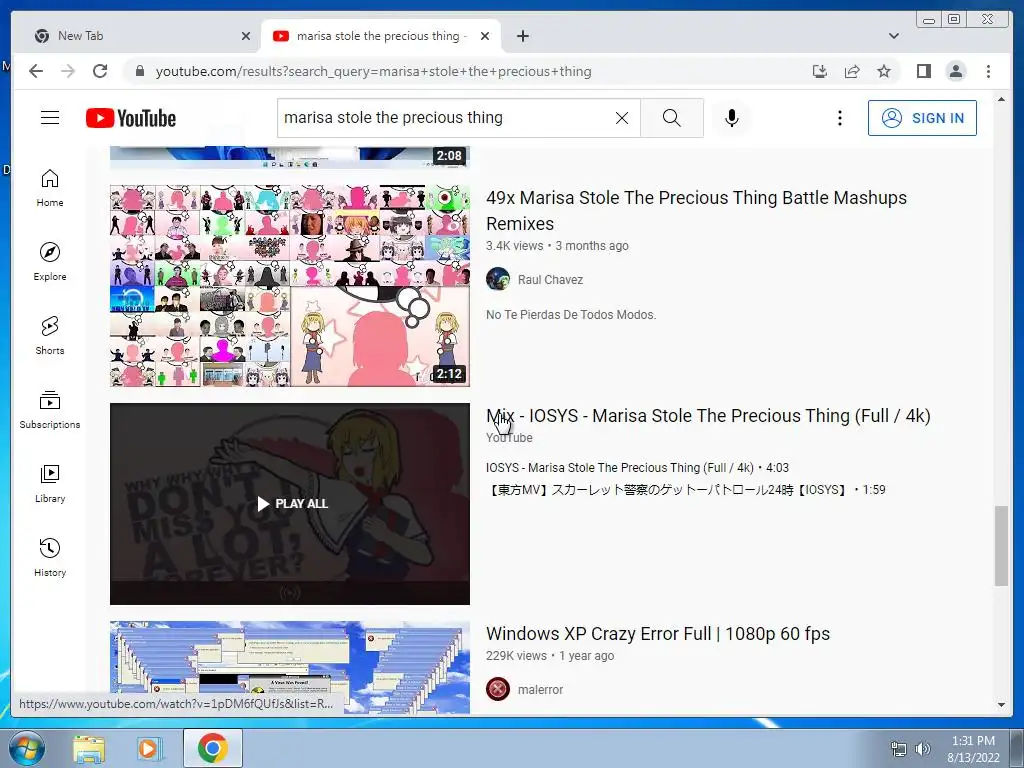Open History in the YouTube sidebar
This screenshot has width=1024, height=768.
coord(50,557)
